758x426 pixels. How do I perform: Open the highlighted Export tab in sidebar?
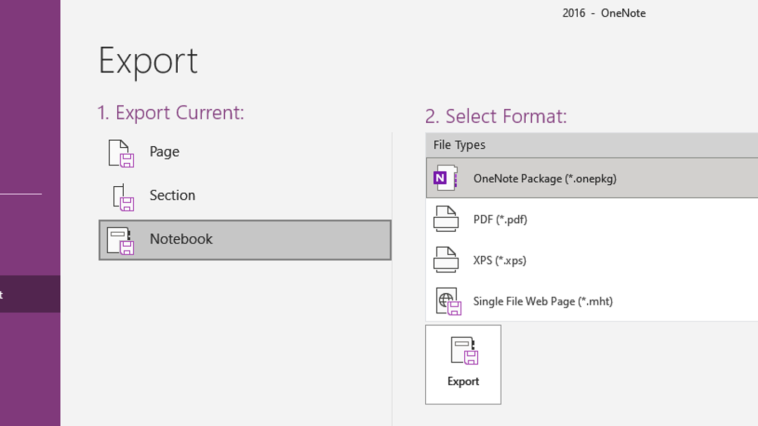[x=30, y=294]
